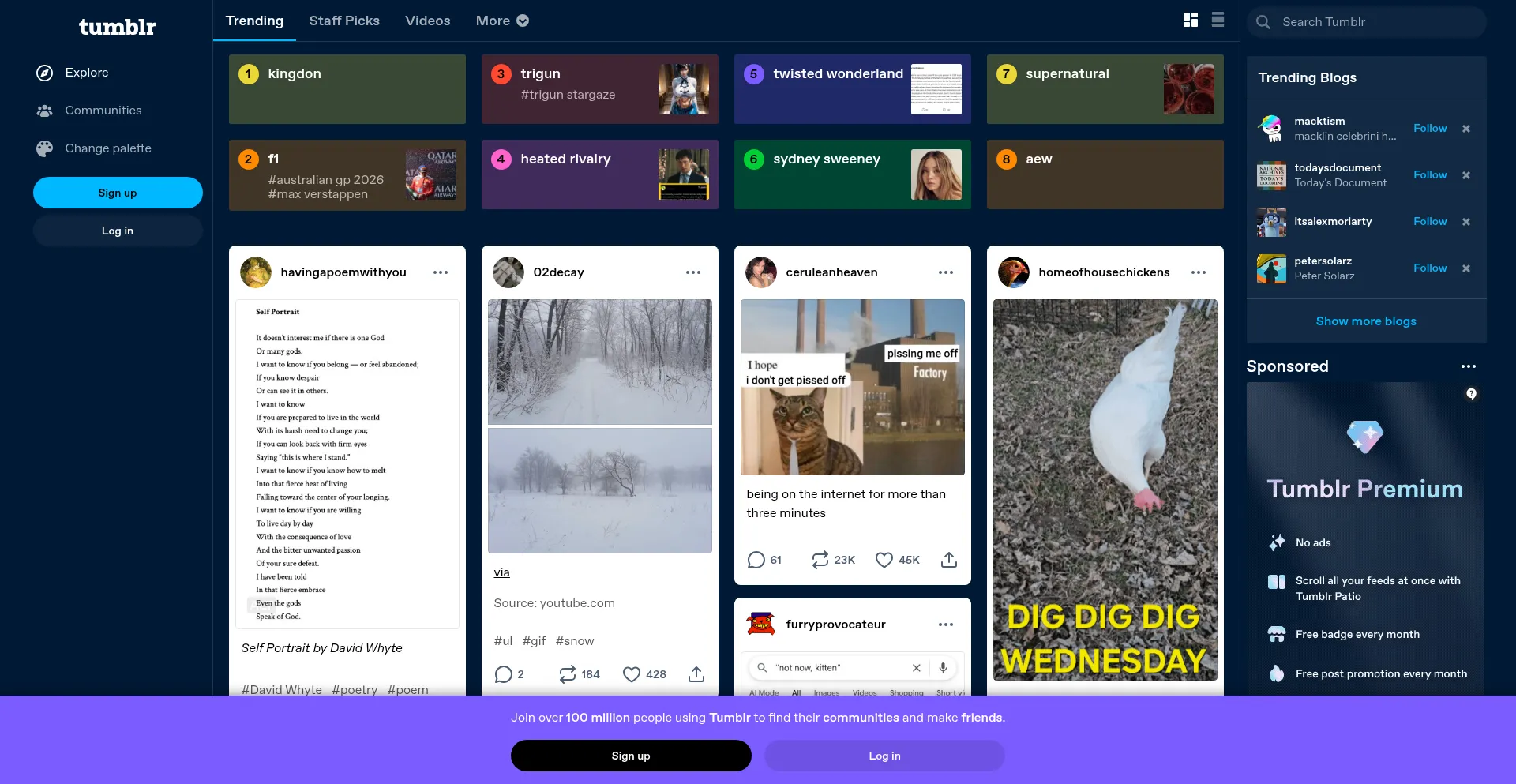This screenshot has height=784, width=1516.
Task: Open options menu for ceruleanheaven post
Action: (x=946, y=272)
